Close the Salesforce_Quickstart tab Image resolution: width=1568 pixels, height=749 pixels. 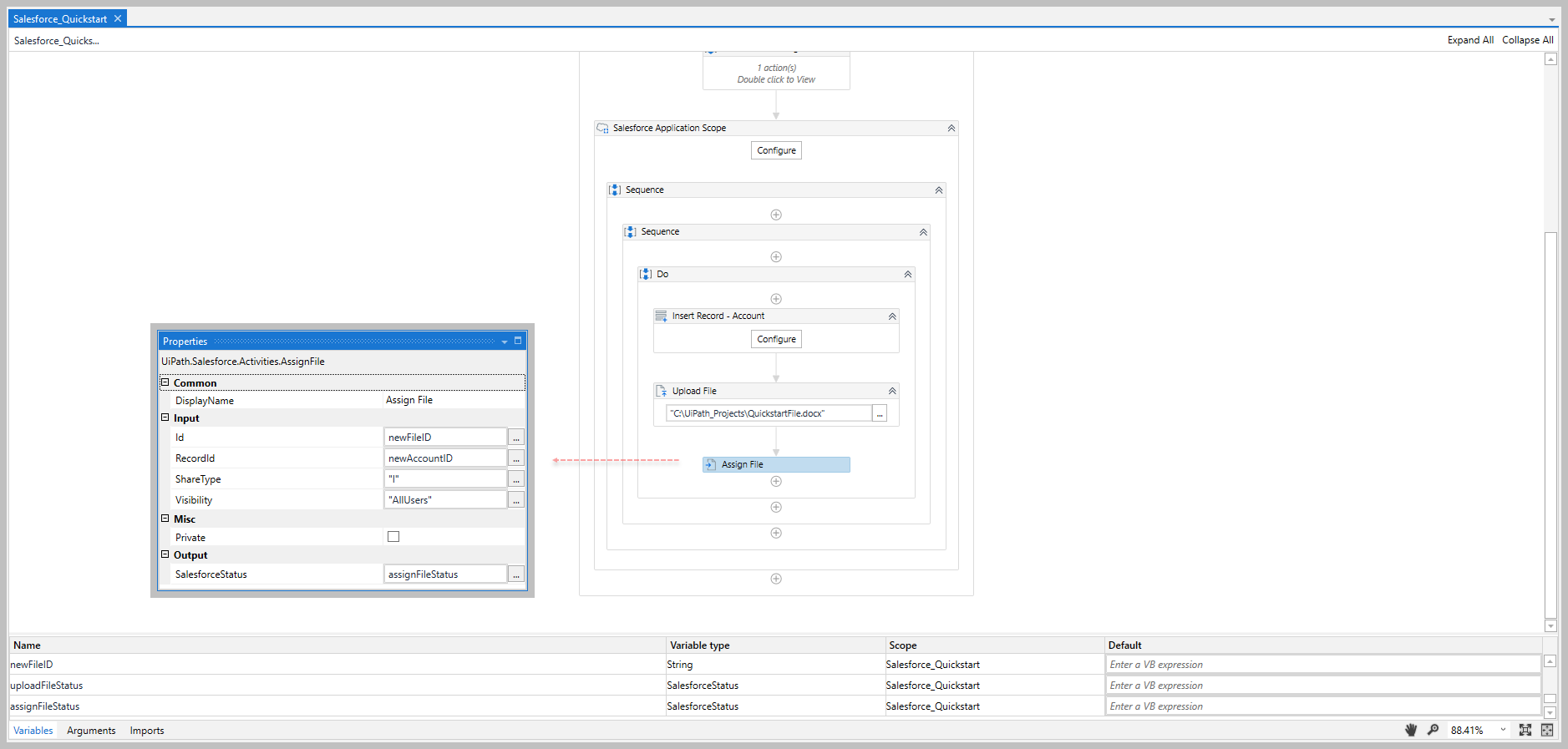(x=118, y=18)
